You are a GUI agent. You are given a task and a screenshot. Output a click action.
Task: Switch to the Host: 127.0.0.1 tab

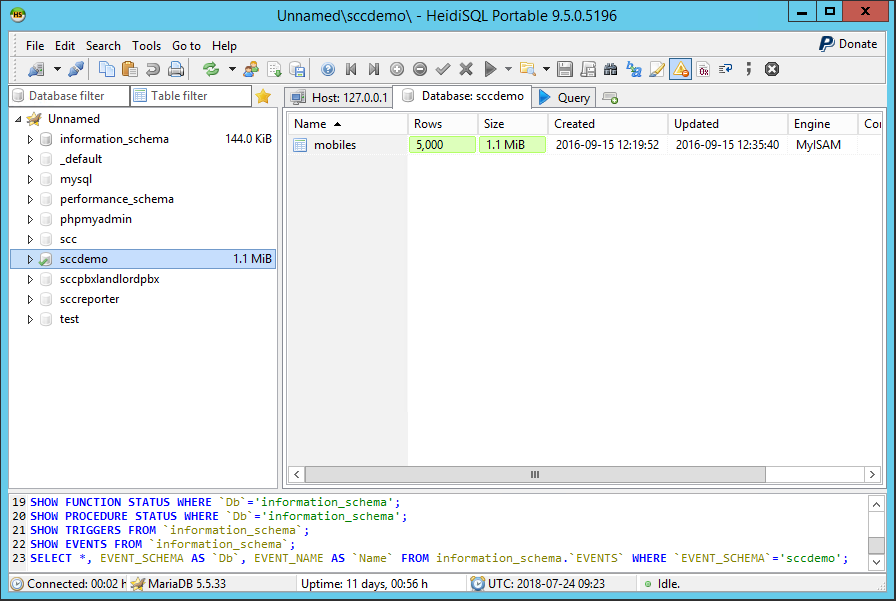[339, 98]
